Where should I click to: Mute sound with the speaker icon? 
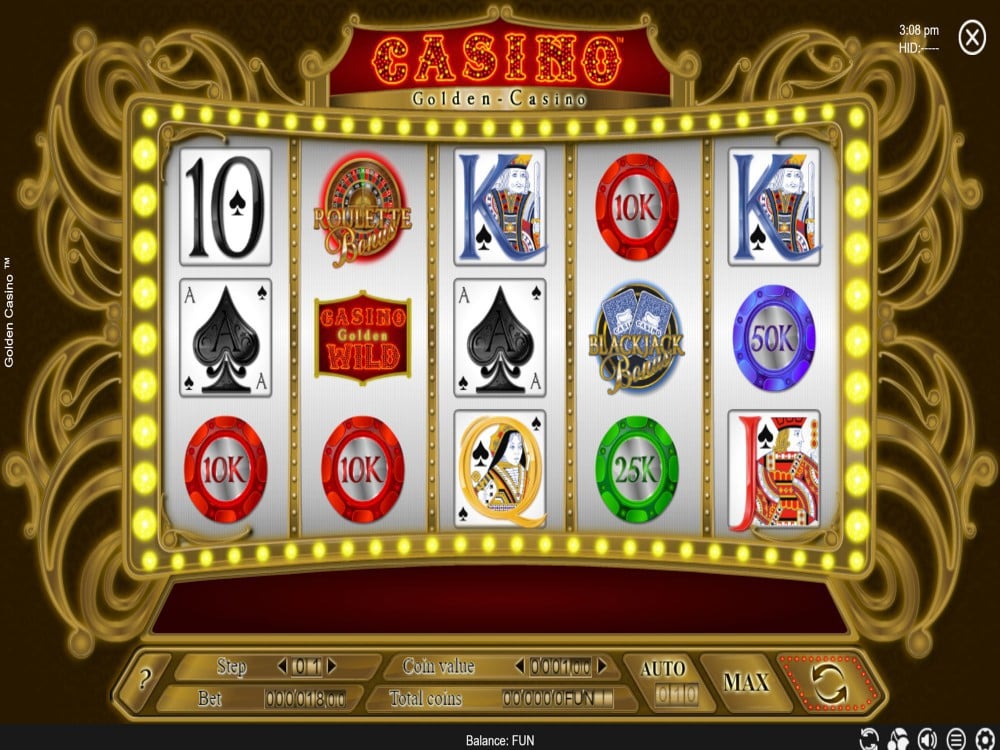coord(928,739)
